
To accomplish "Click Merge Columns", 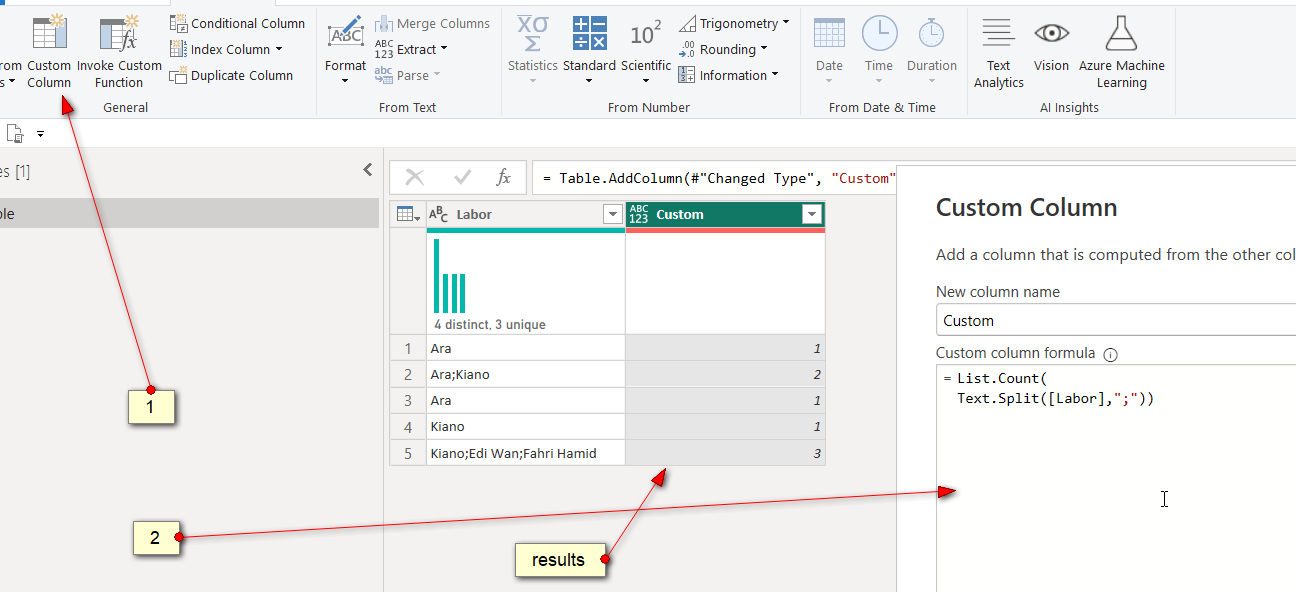I will point(432,23).
